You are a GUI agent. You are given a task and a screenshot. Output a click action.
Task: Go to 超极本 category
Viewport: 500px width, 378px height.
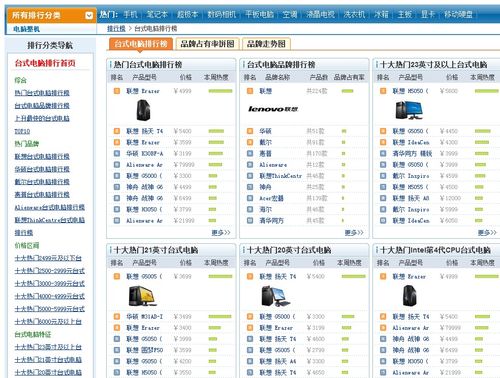(x=187, y=15)
